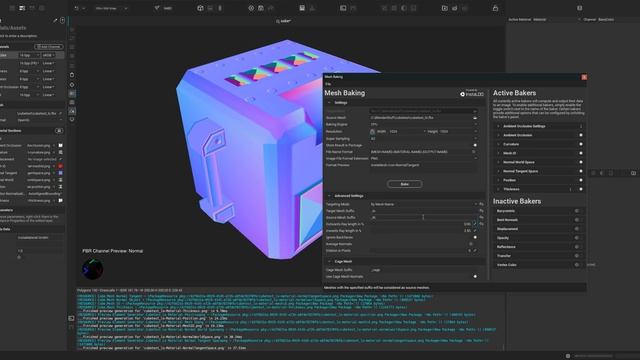The height and width of the screenshot is (360, 640).
Task: Click the undo arrow in the top toolbar
Action: pyautogui.click(x=76, y=8)
